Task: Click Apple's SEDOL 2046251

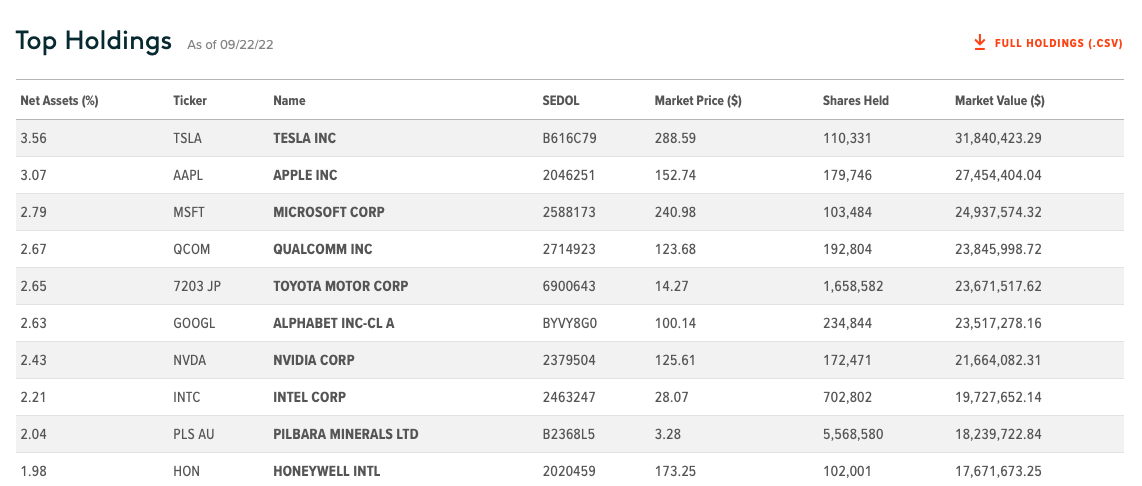Action: click(x=569, y=175)
